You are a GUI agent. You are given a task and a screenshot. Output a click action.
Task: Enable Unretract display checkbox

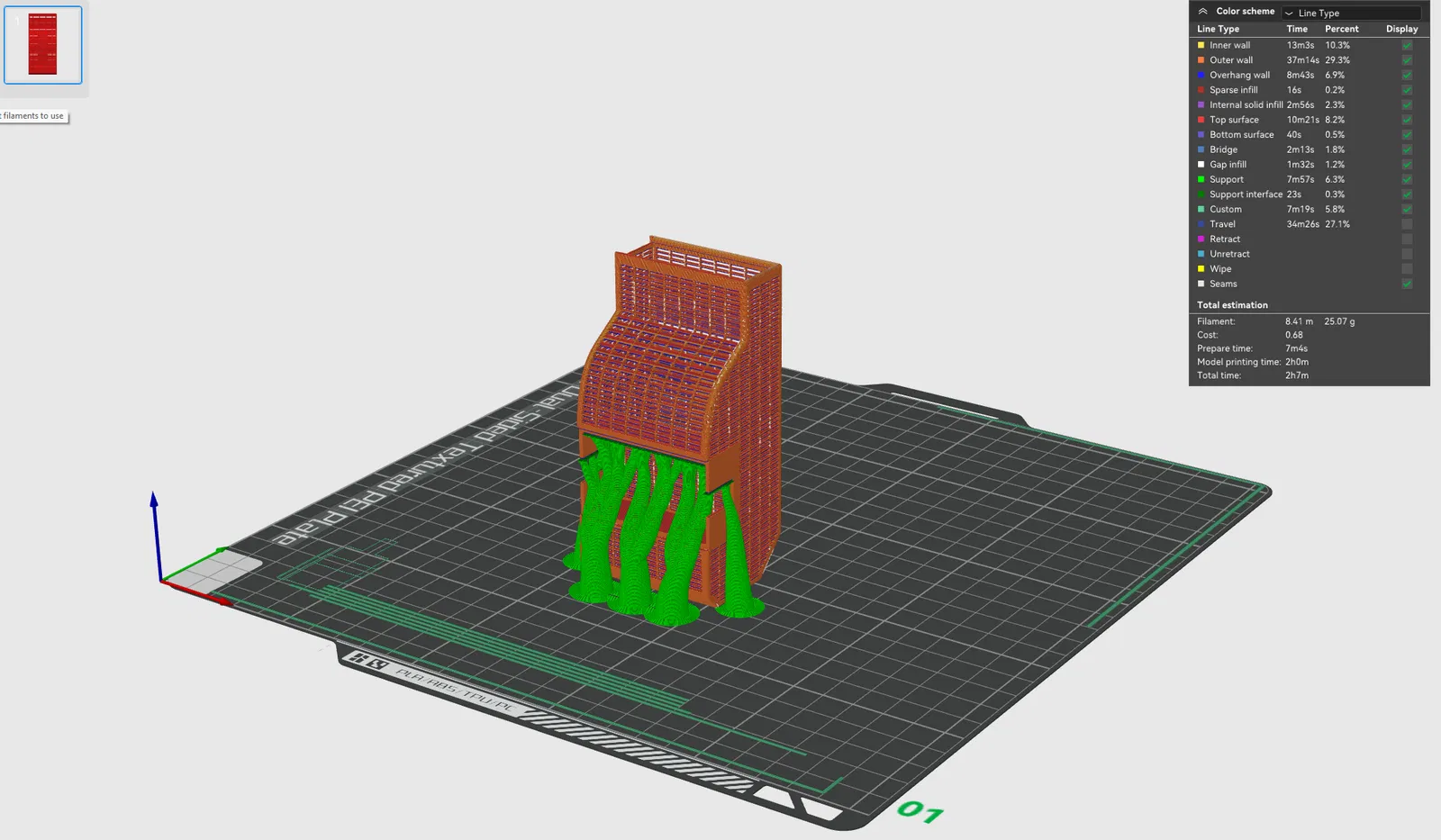tap(1407, 254)
